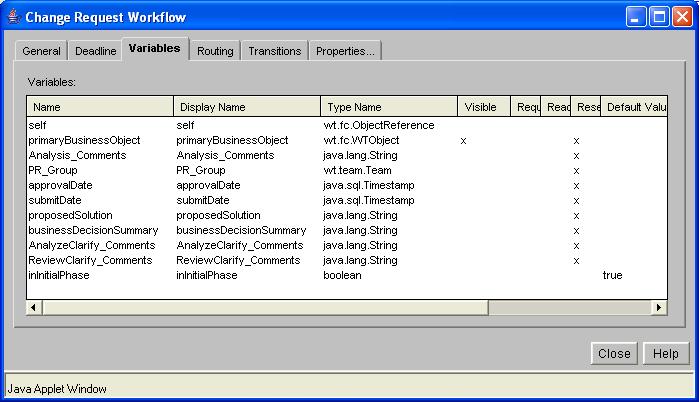Open the Properties... tab
The width and height of the screenshot is (699, 402).
tap(345, 51)
